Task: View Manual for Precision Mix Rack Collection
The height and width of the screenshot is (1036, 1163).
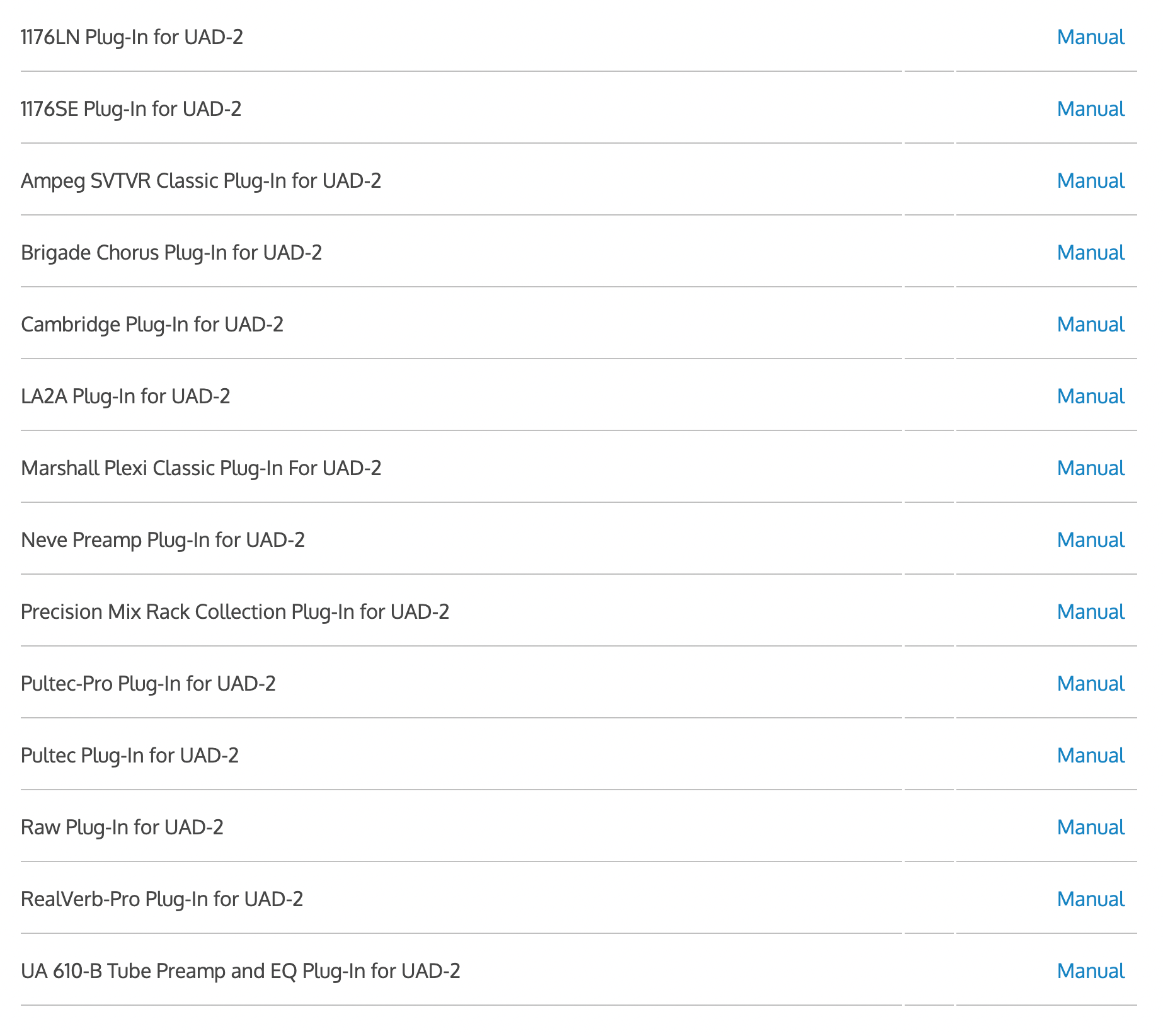Action: pos(1090,612)
